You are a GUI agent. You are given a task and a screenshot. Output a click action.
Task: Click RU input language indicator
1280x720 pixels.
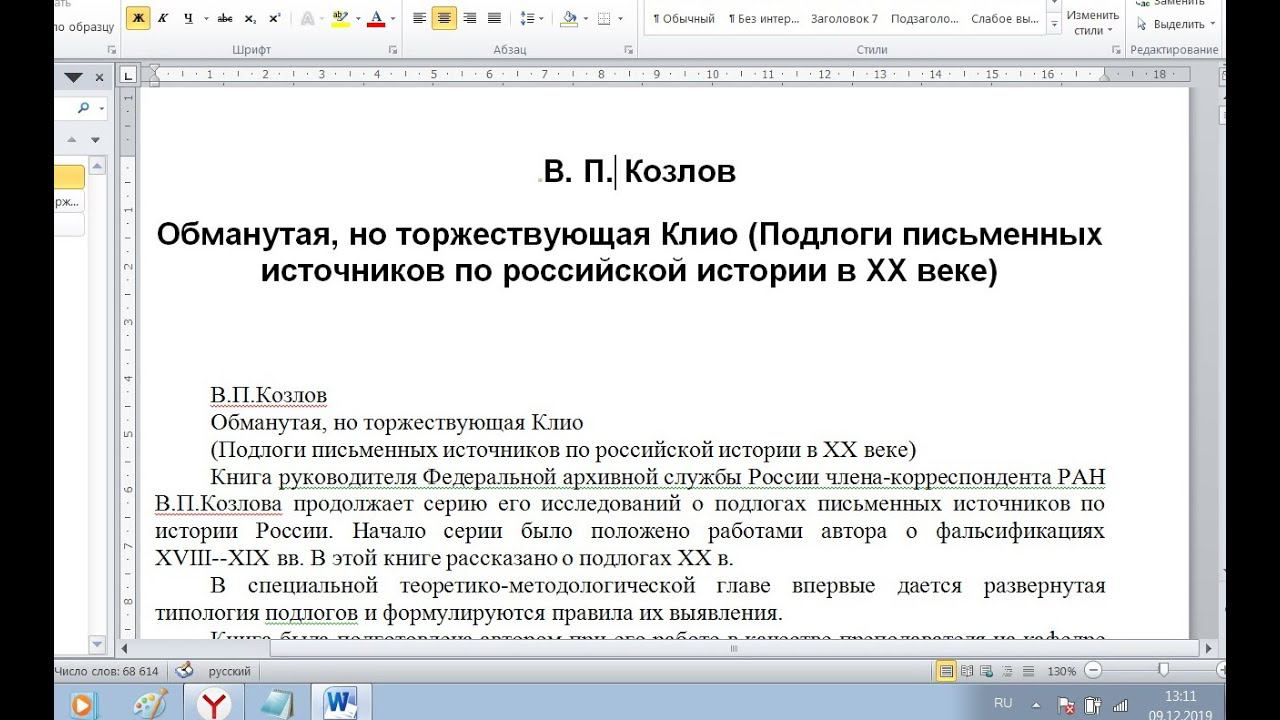(x=1004, y=703)
